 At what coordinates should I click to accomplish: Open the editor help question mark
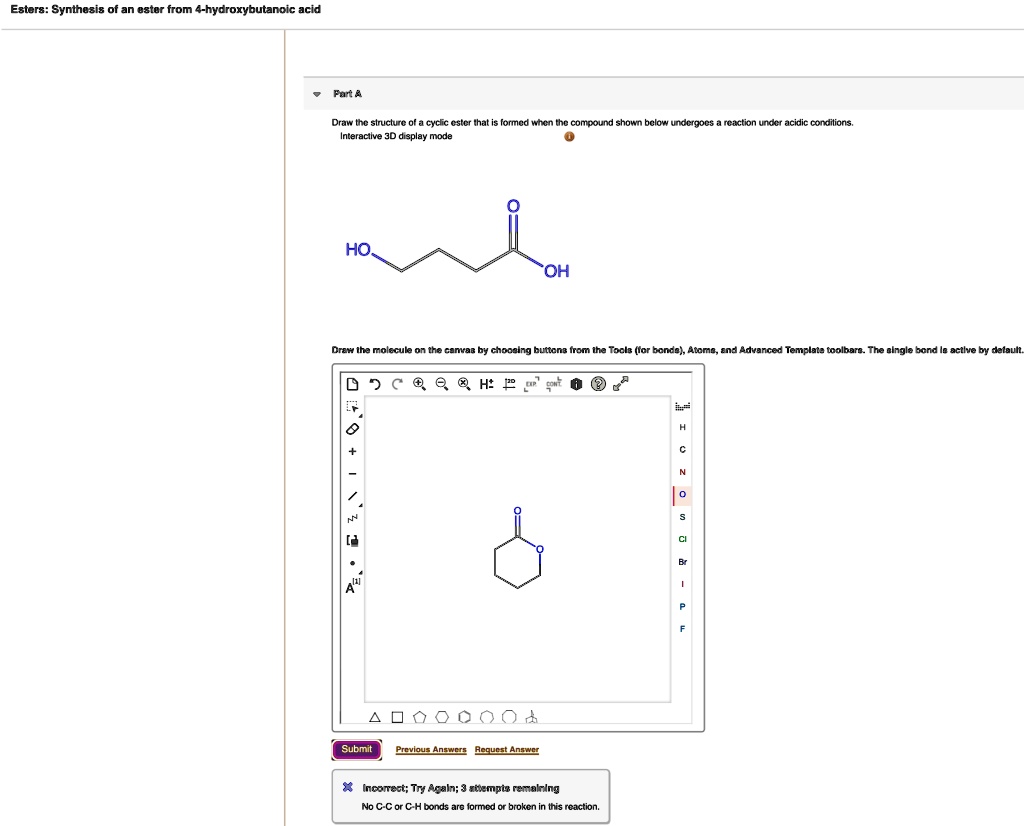tap(598, 384)
